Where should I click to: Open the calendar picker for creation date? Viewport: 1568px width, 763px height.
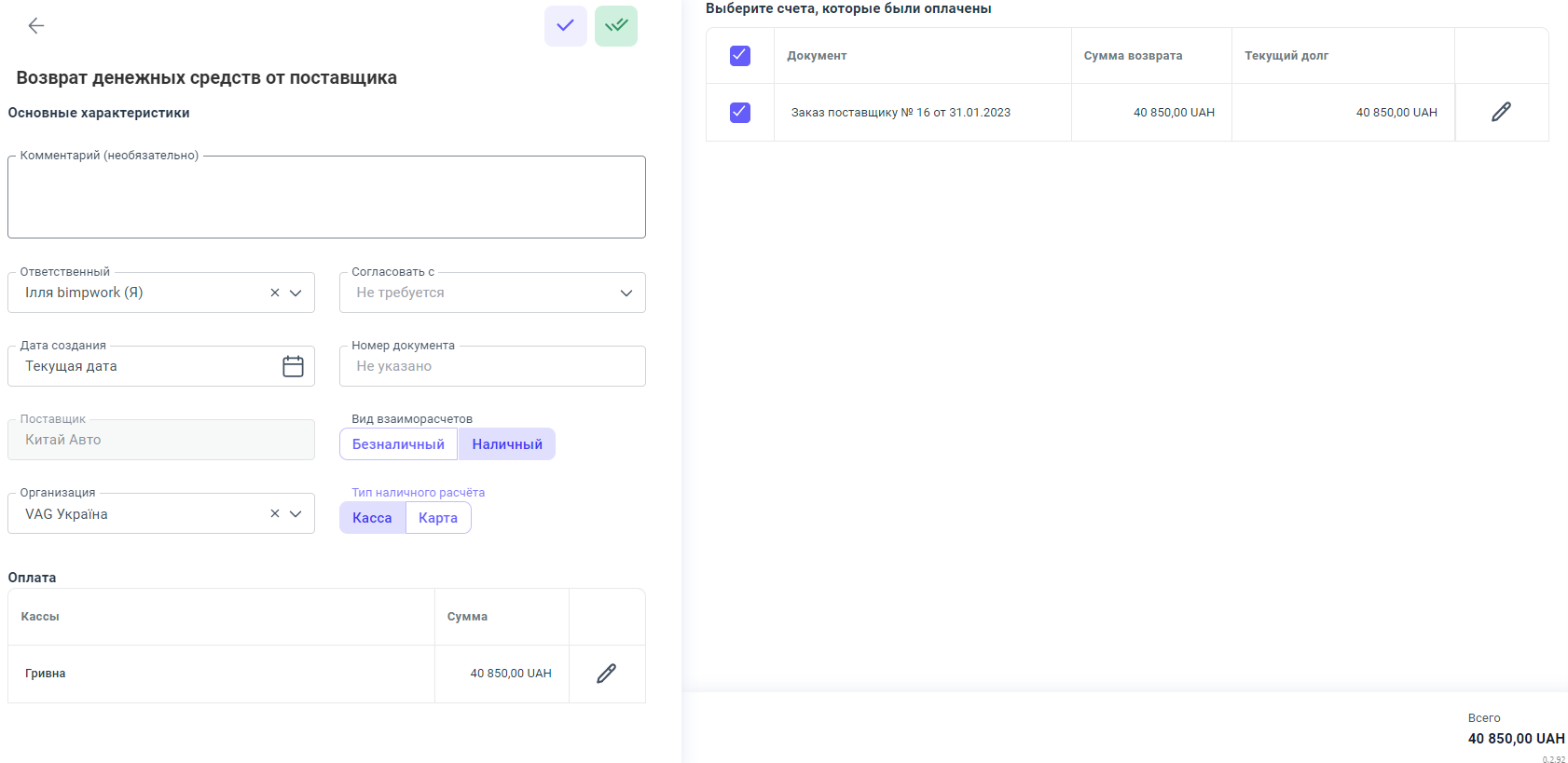click(293, 366)
